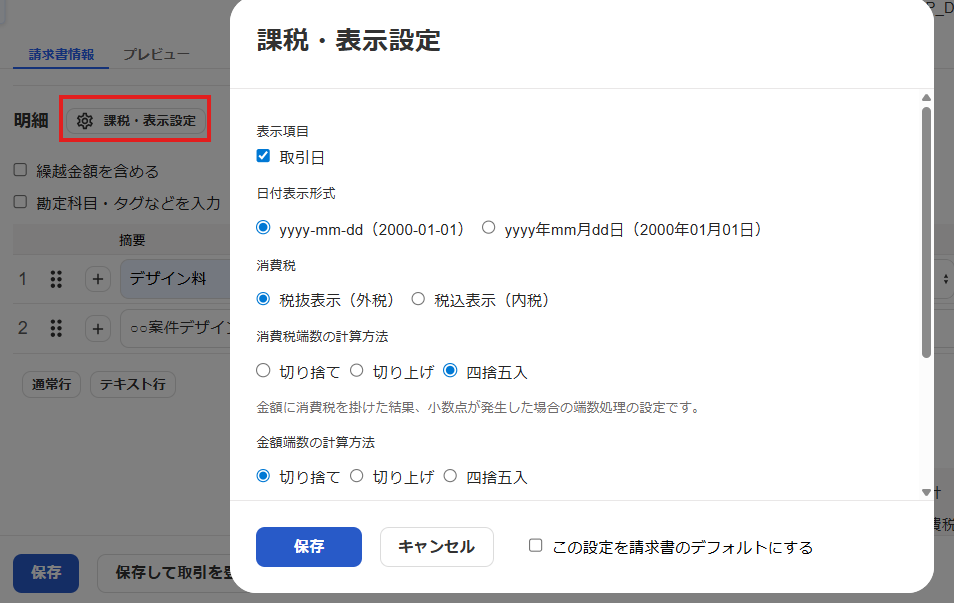Click drag handle icon for row 2
The height and width of the screenshot is (603, 954).
coord(57,328)
